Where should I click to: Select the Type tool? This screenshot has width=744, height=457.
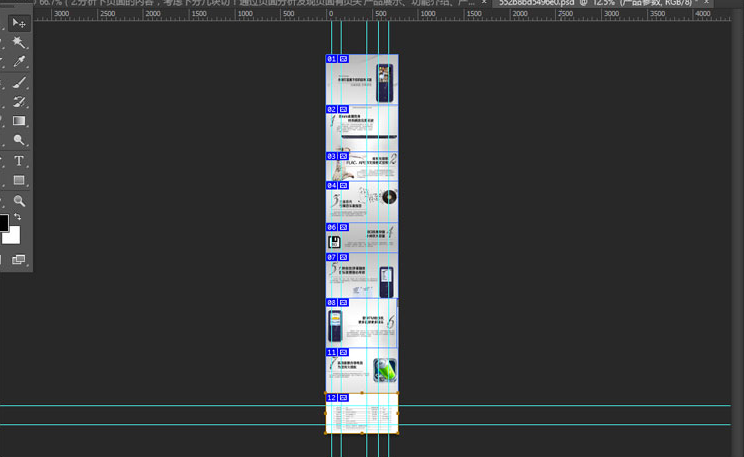tap(19, 161)
